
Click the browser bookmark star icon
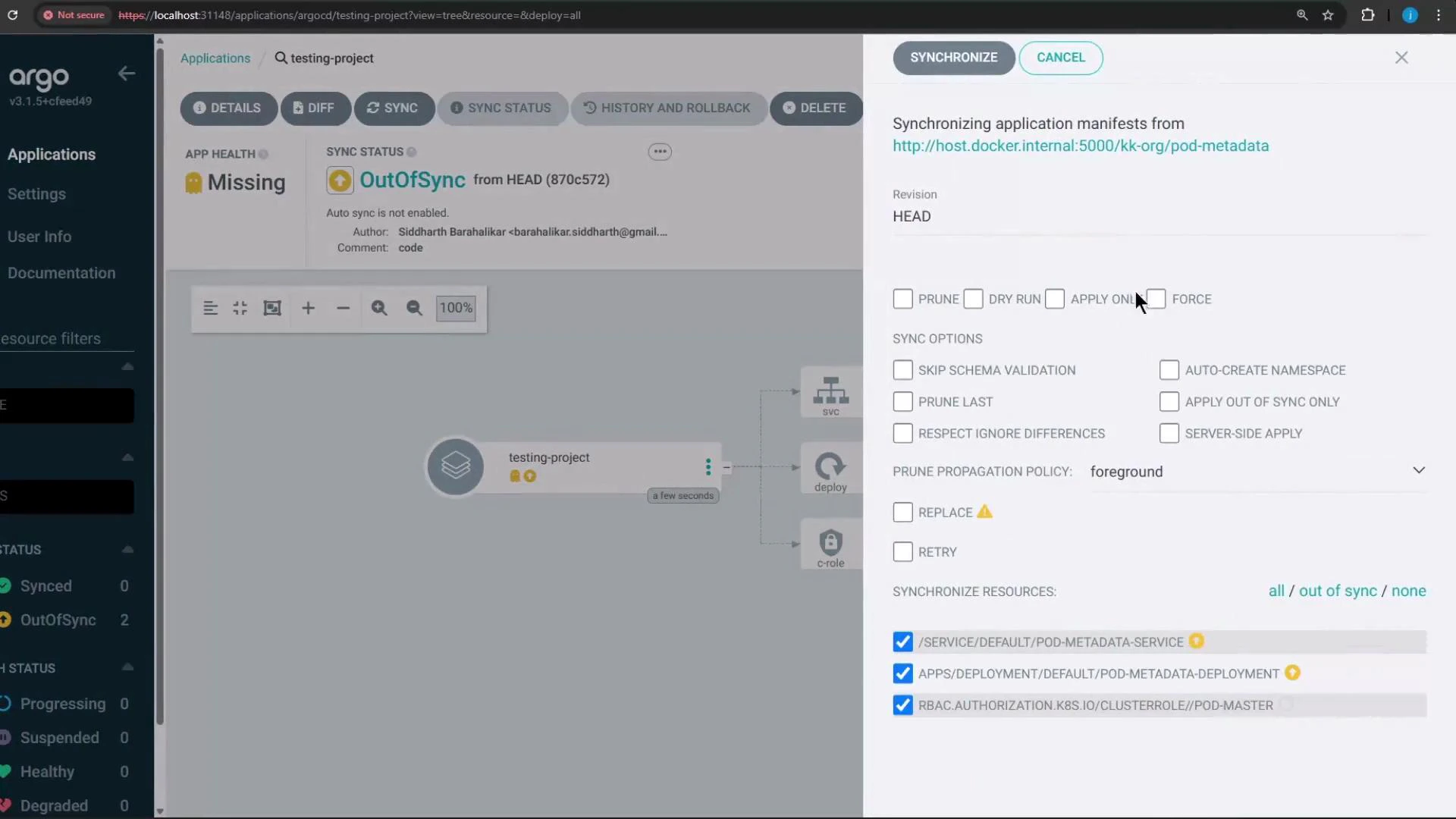1329,15
